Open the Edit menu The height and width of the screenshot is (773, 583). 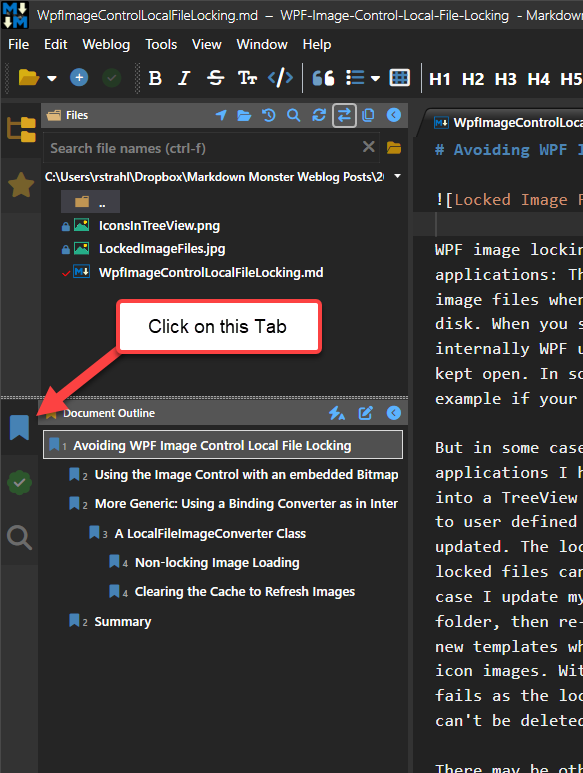click(56, 44)
